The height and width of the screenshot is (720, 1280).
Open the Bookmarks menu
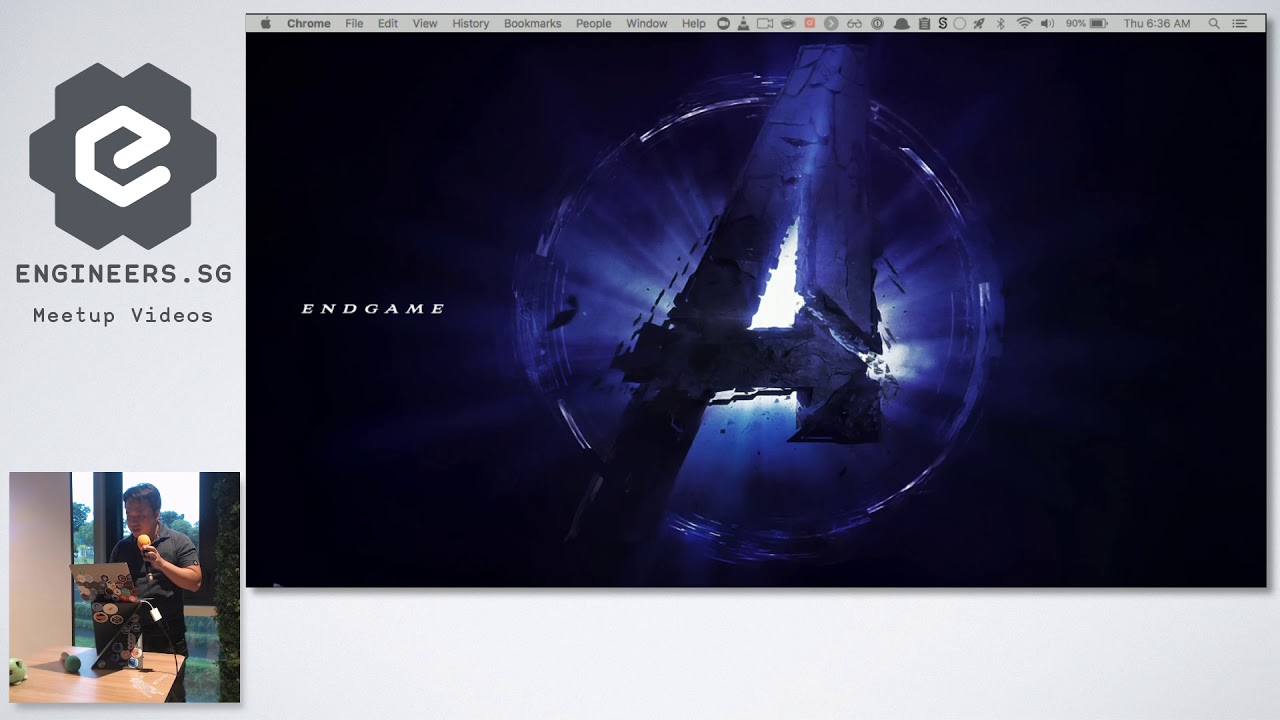click(x=532, y=23)
